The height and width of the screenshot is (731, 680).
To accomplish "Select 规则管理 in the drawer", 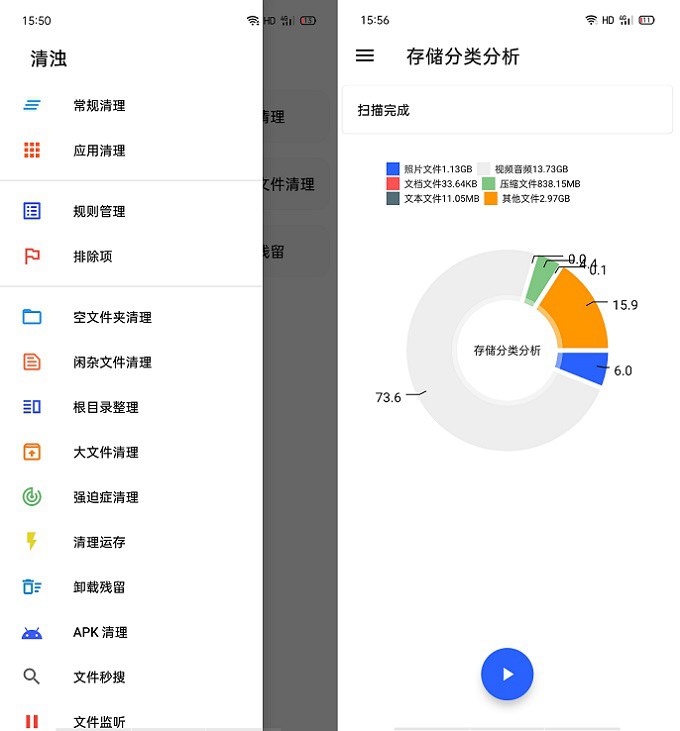I will point(131,211).
